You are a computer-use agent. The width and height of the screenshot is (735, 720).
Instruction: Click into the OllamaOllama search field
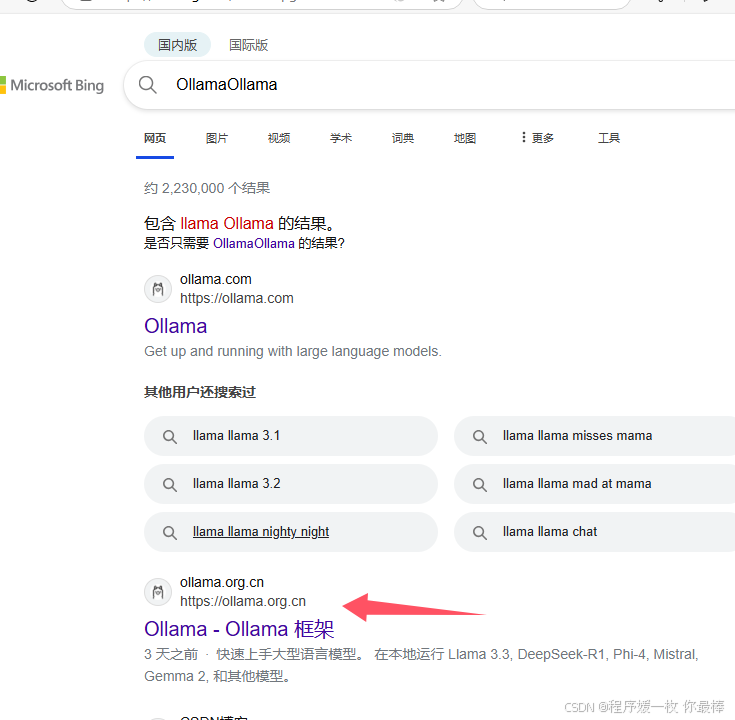pos(429,85)
